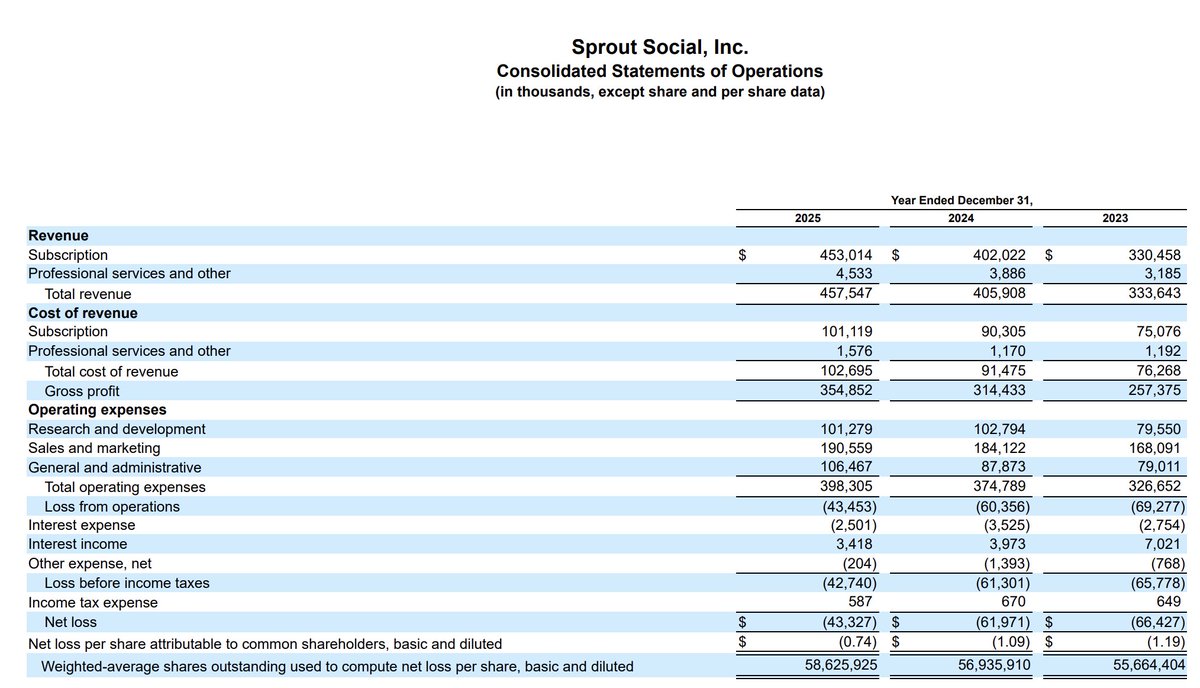This screenshot has width=1200, height=688.
Task: Select subscription cost value 101,119
Action: tap(846, 331)
